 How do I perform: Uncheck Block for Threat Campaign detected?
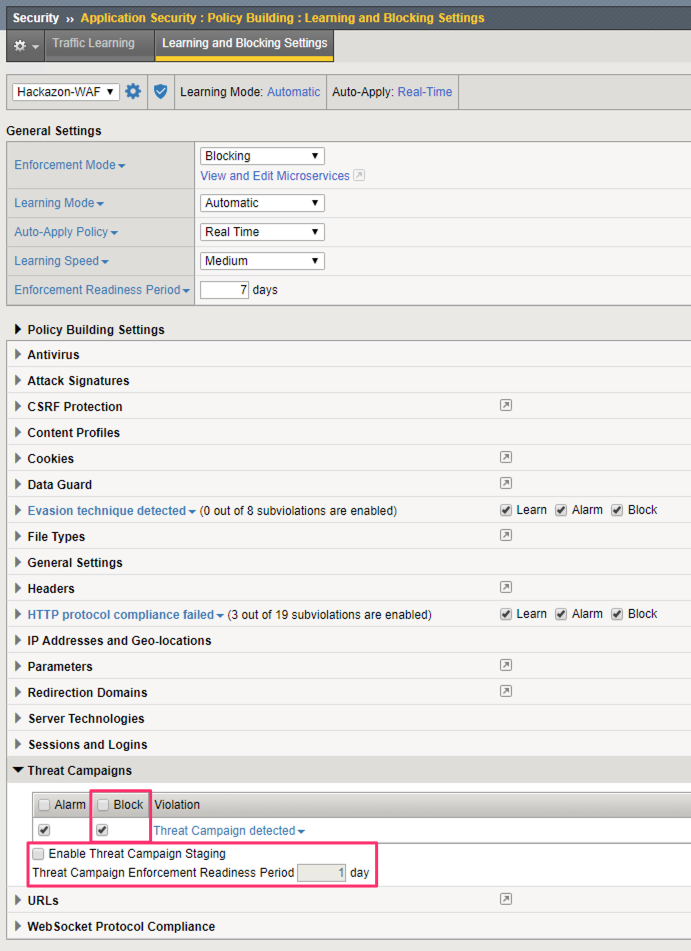coord(102,830)
